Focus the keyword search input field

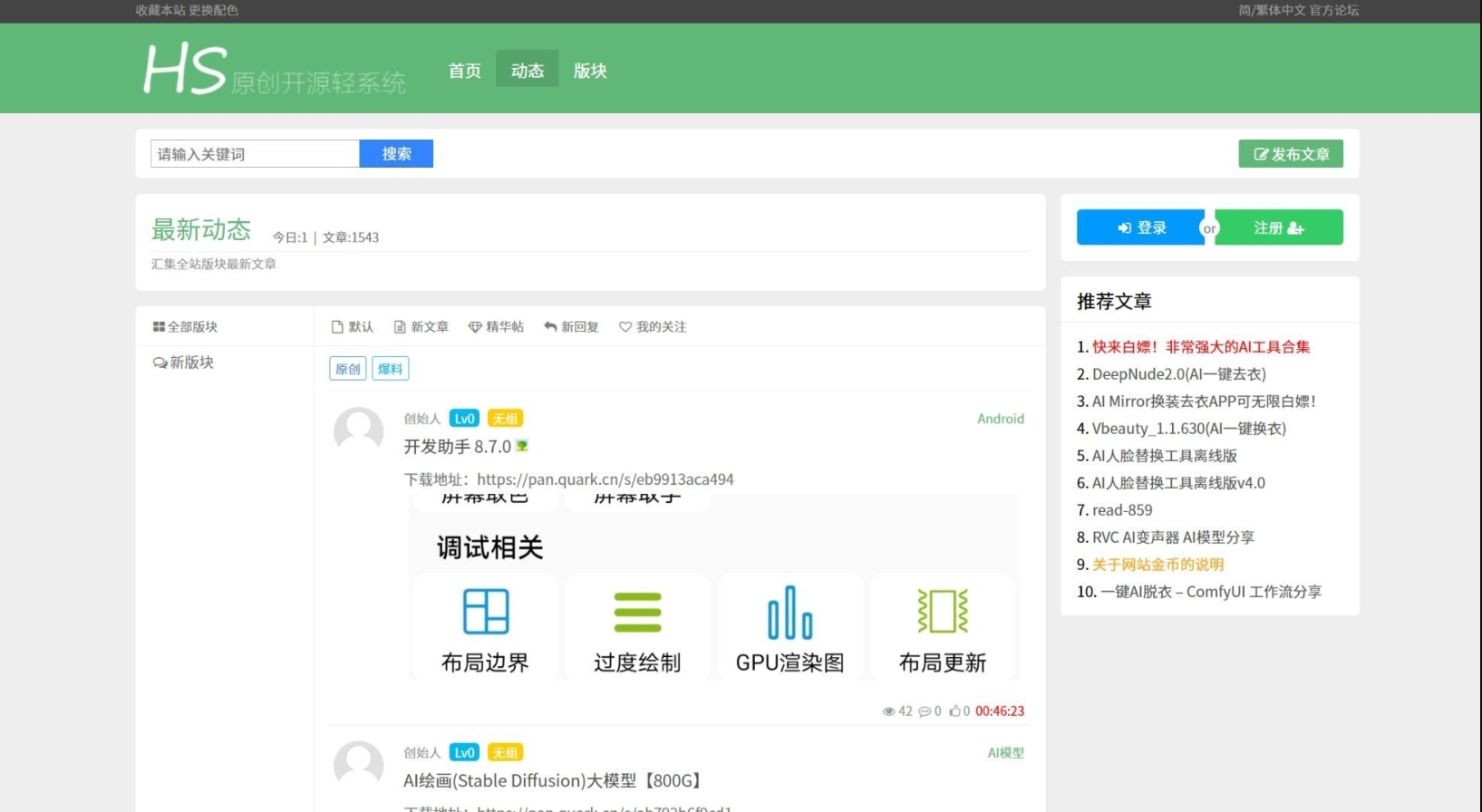point(255,154)
